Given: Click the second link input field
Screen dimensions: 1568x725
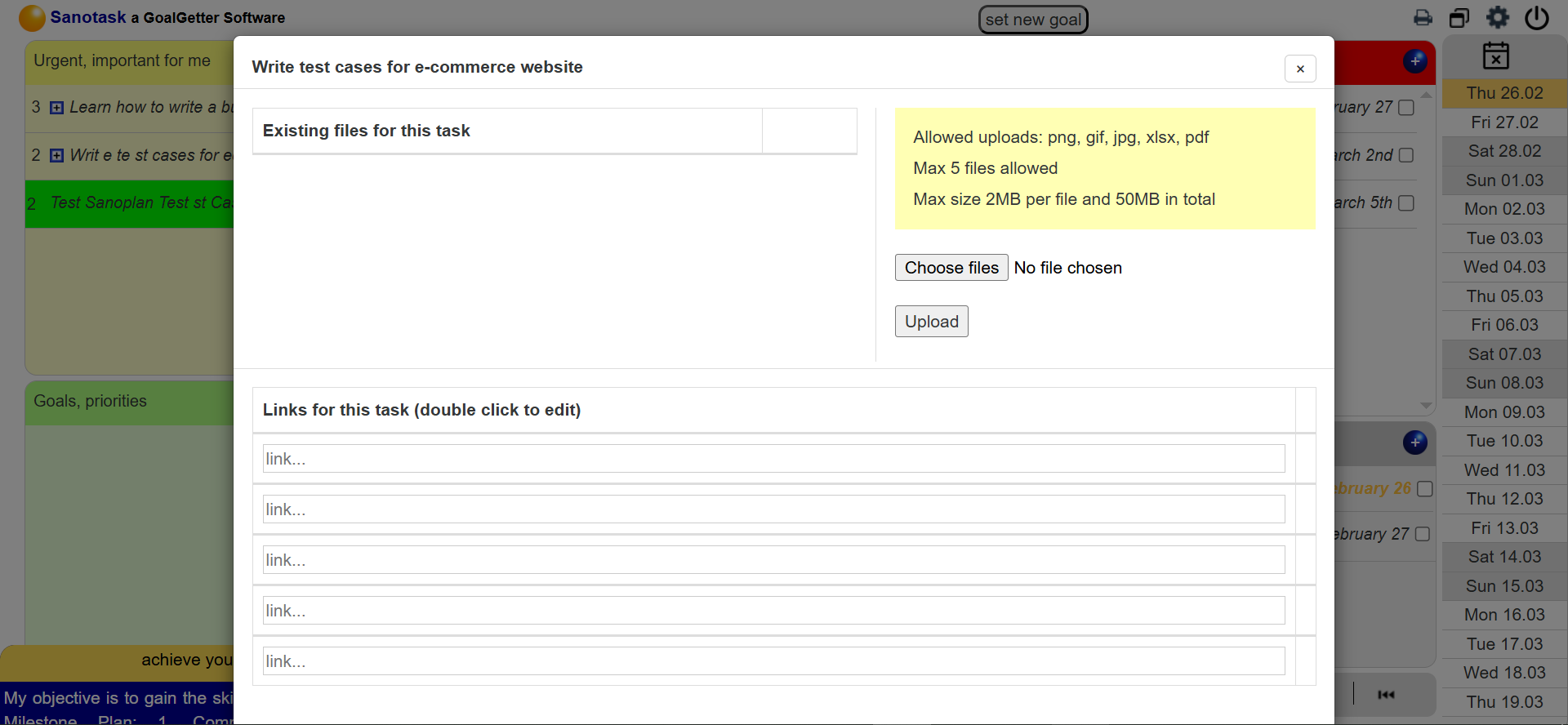Looking at the screenshot, I should [773, 509].
